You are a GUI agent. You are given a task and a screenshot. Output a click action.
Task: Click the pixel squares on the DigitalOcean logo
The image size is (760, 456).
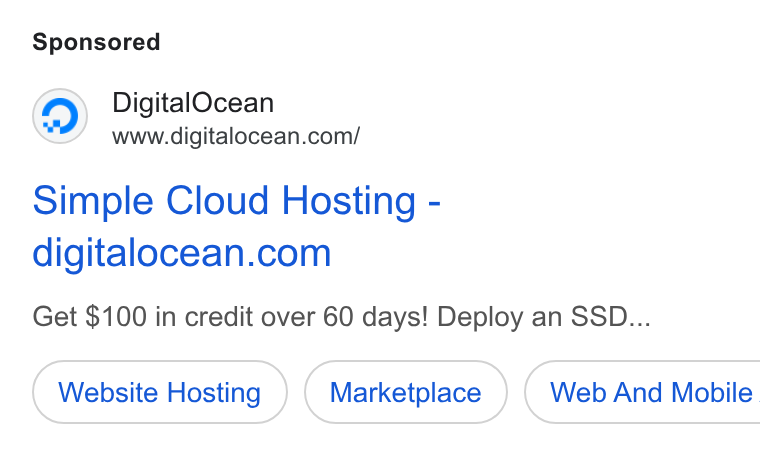pos(51,126)
